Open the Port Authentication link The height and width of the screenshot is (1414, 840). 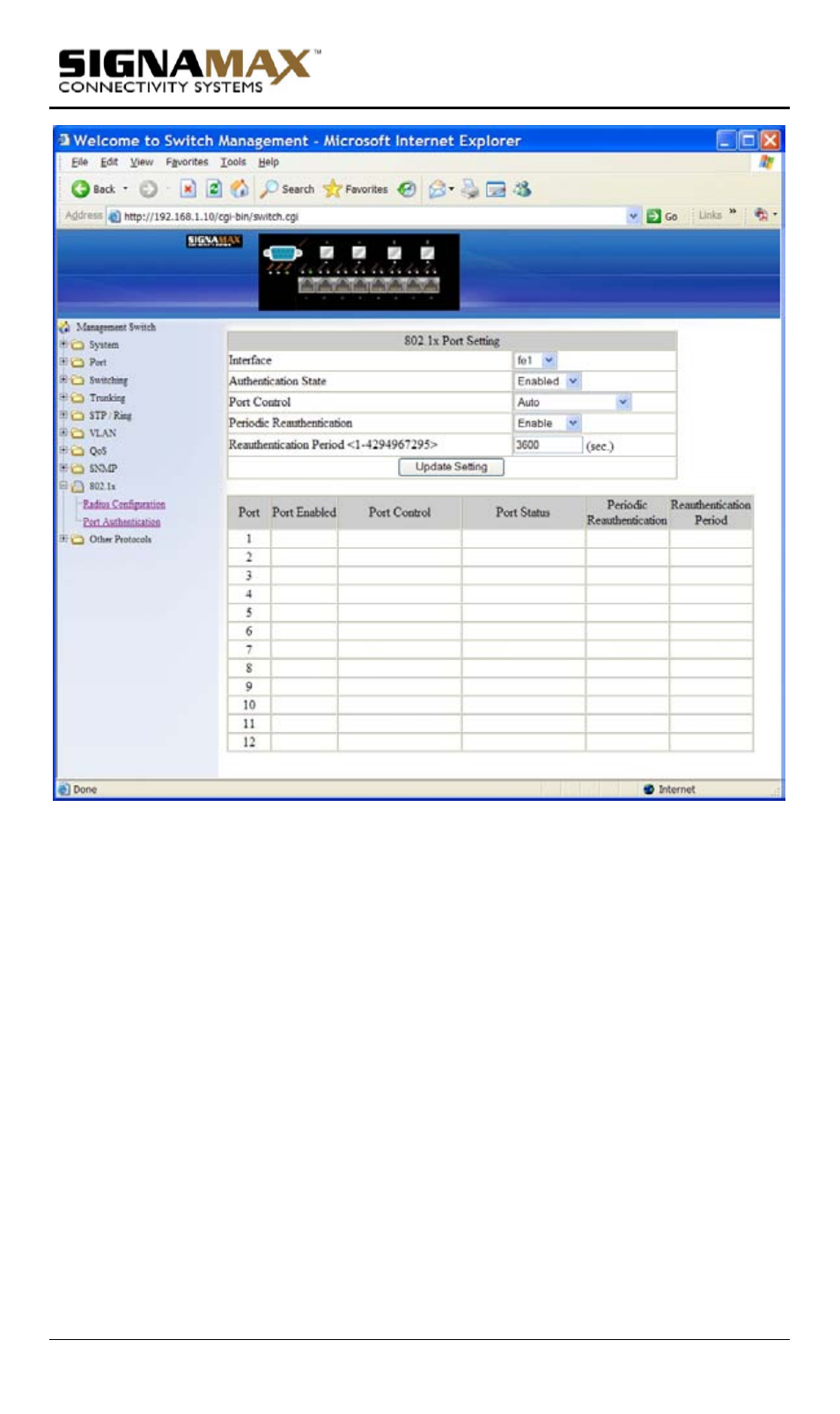pyautogui.click(x=122, y=522)
